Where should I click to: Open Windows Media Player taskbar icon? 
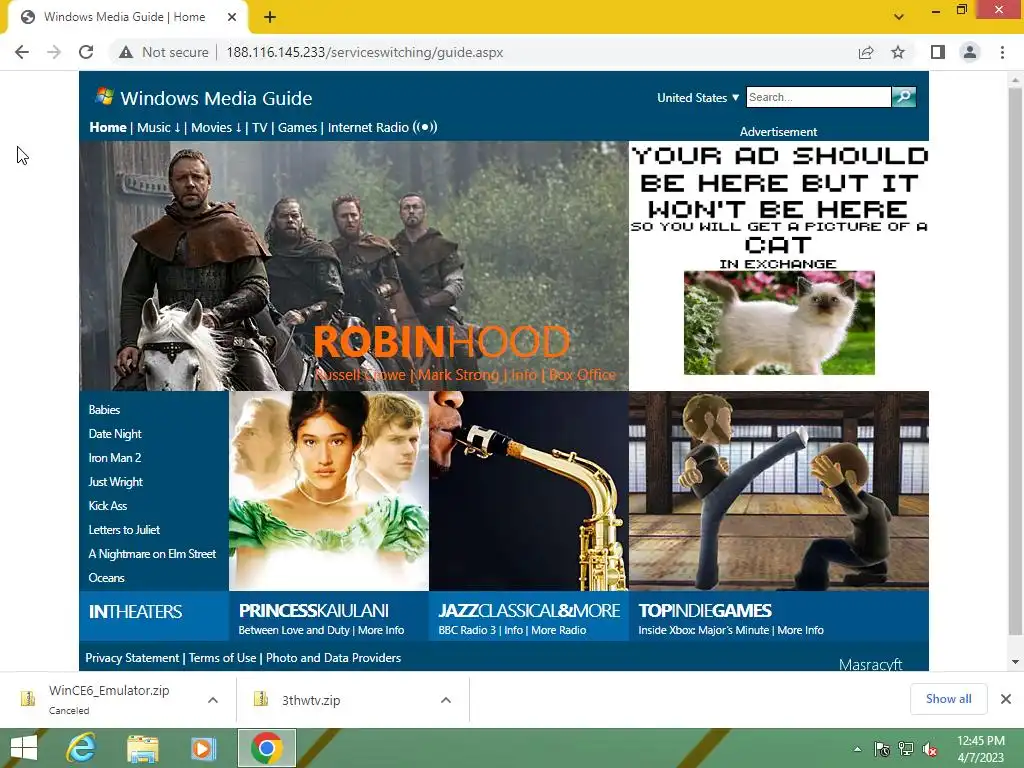202,748
